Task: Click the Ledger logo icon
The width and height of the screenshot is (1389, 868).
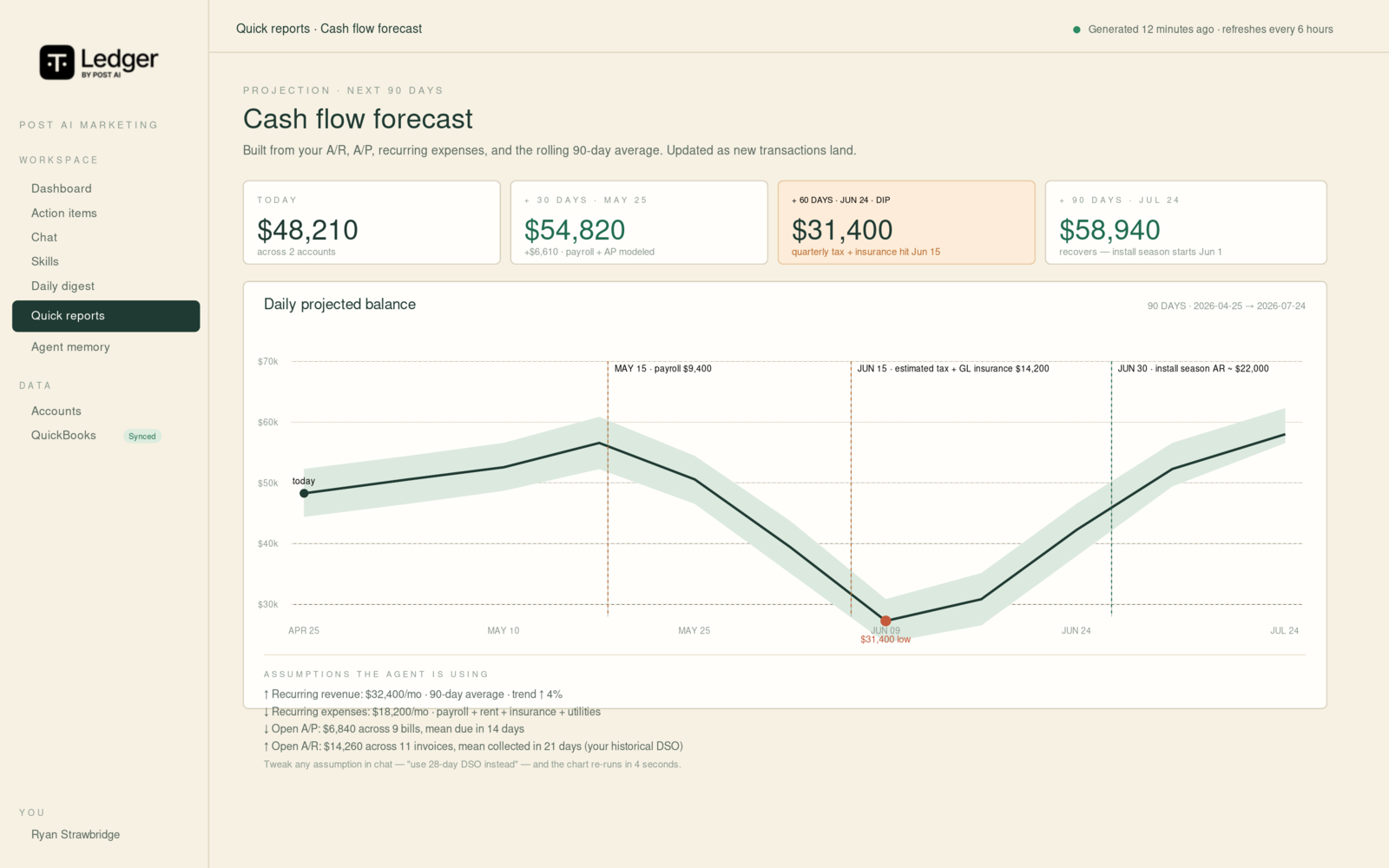Action: coord(57,62)
